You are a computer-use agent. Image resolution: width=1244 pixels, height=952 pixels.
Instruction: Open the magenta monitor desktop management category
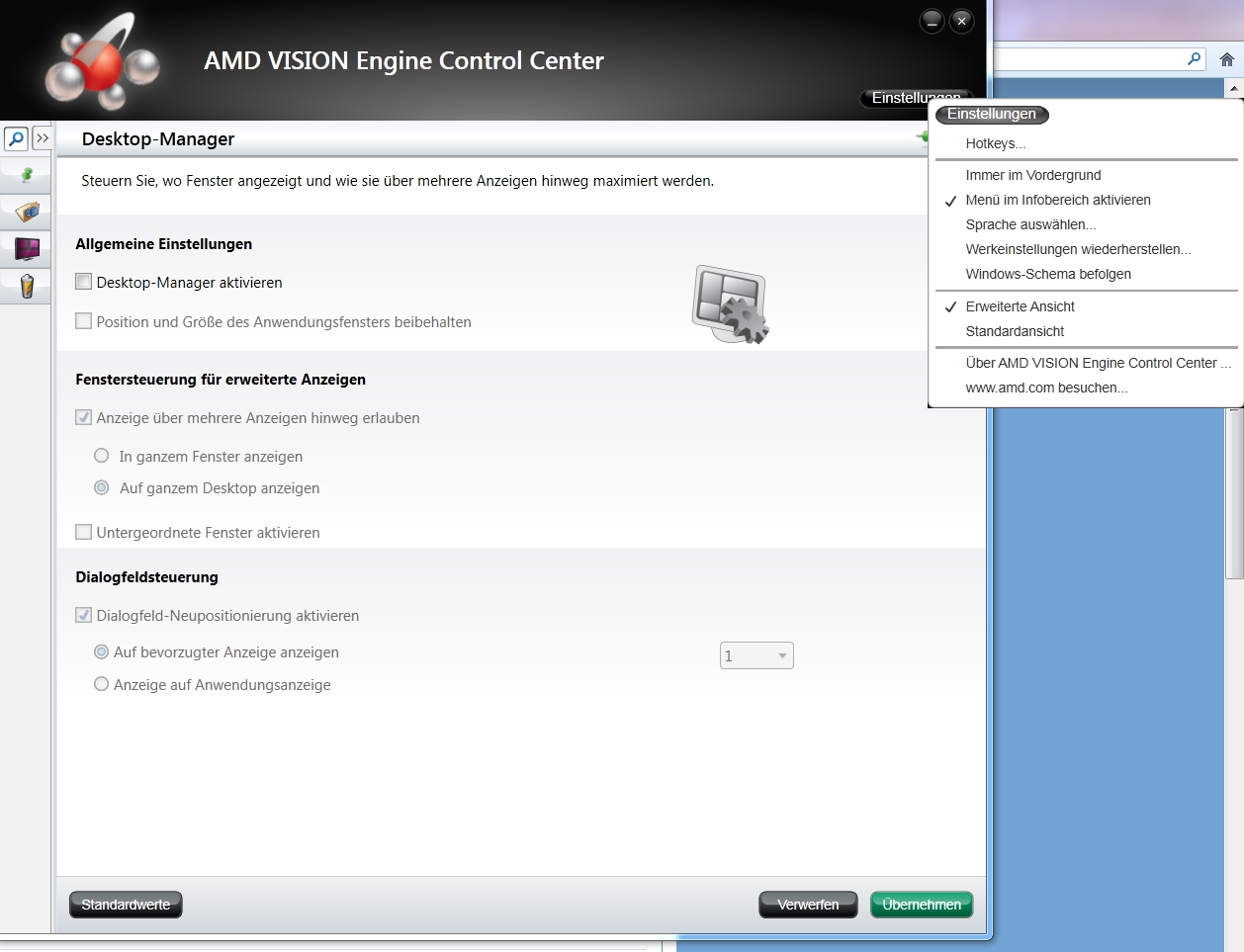(27, 248)
